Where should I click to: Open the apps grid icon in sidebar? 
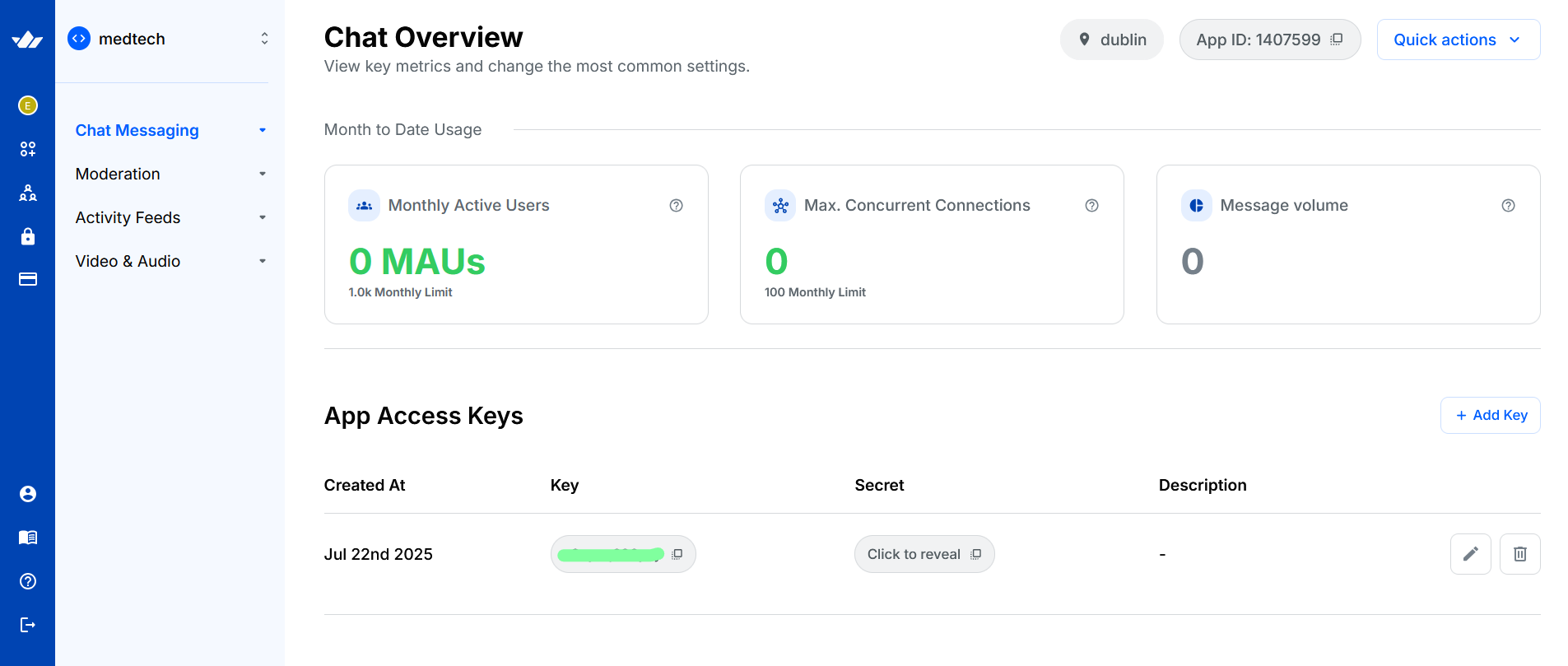click(27, 149)
